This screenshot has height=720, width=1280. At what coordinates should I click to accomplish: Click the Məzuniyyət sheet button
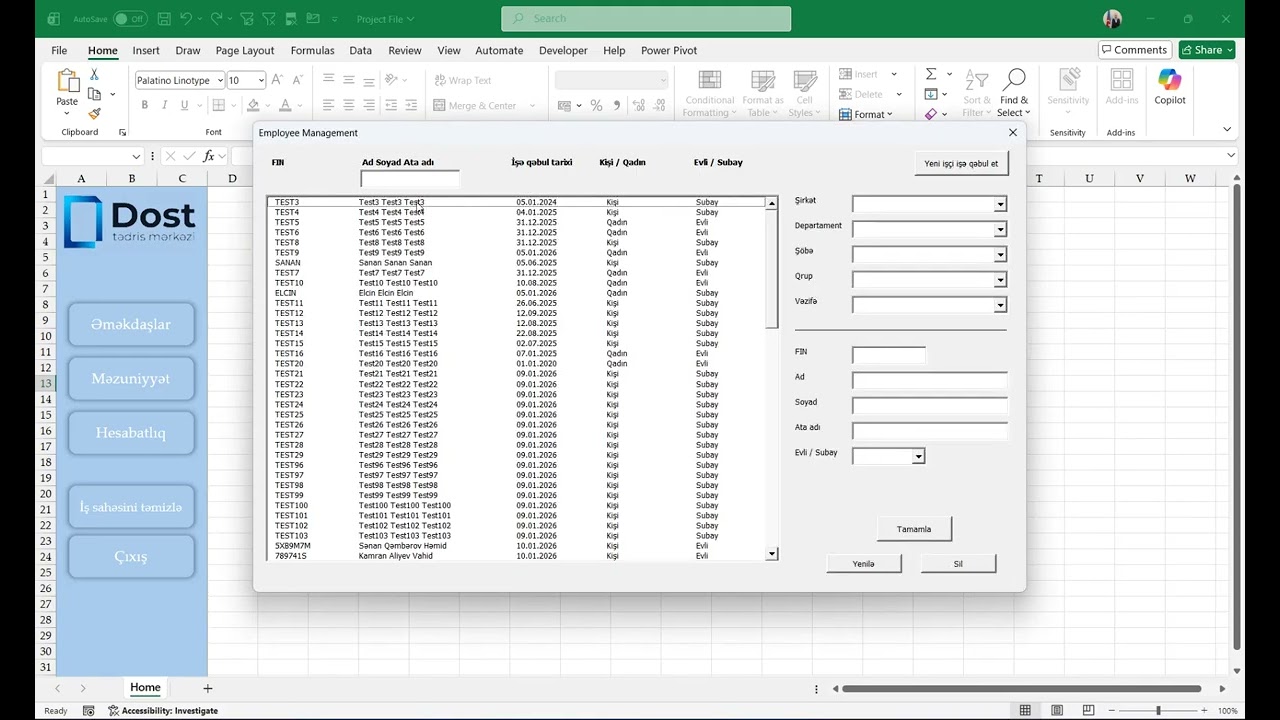pyautogui.click(x=131, y=379)
